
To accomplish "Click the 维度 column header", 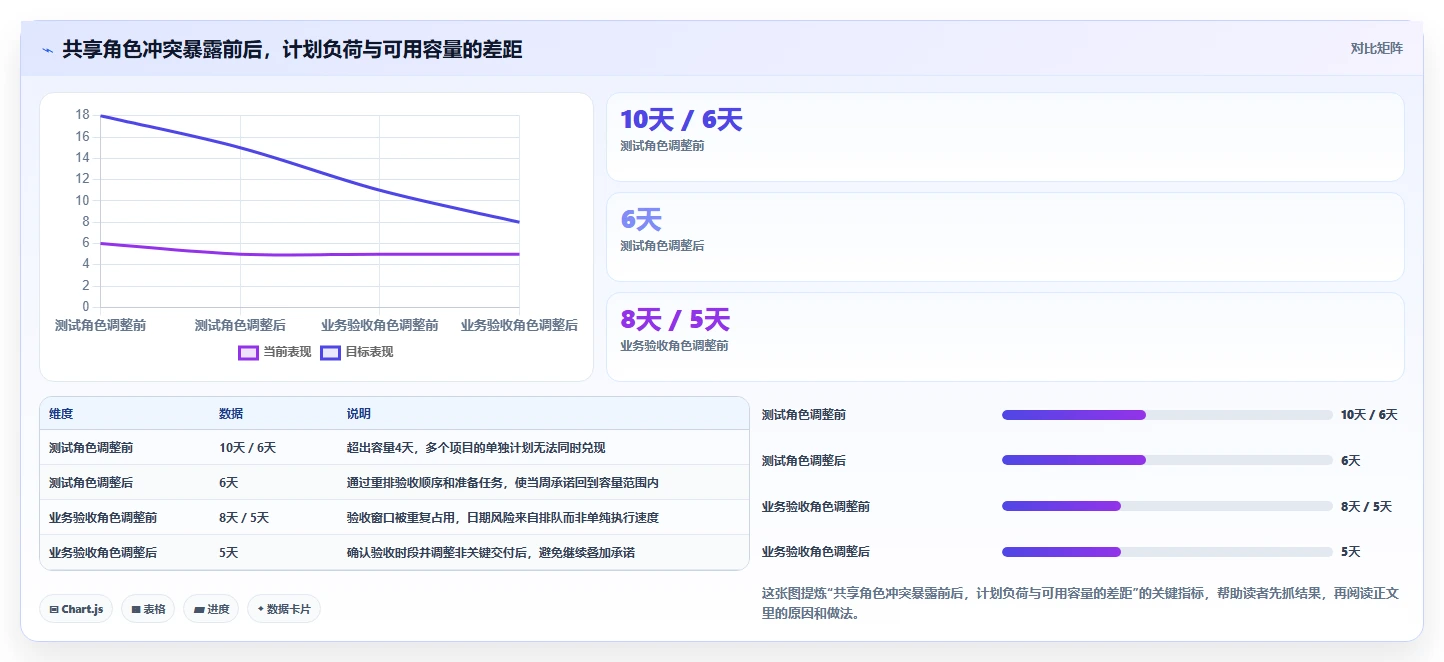I will click(61, 414).
